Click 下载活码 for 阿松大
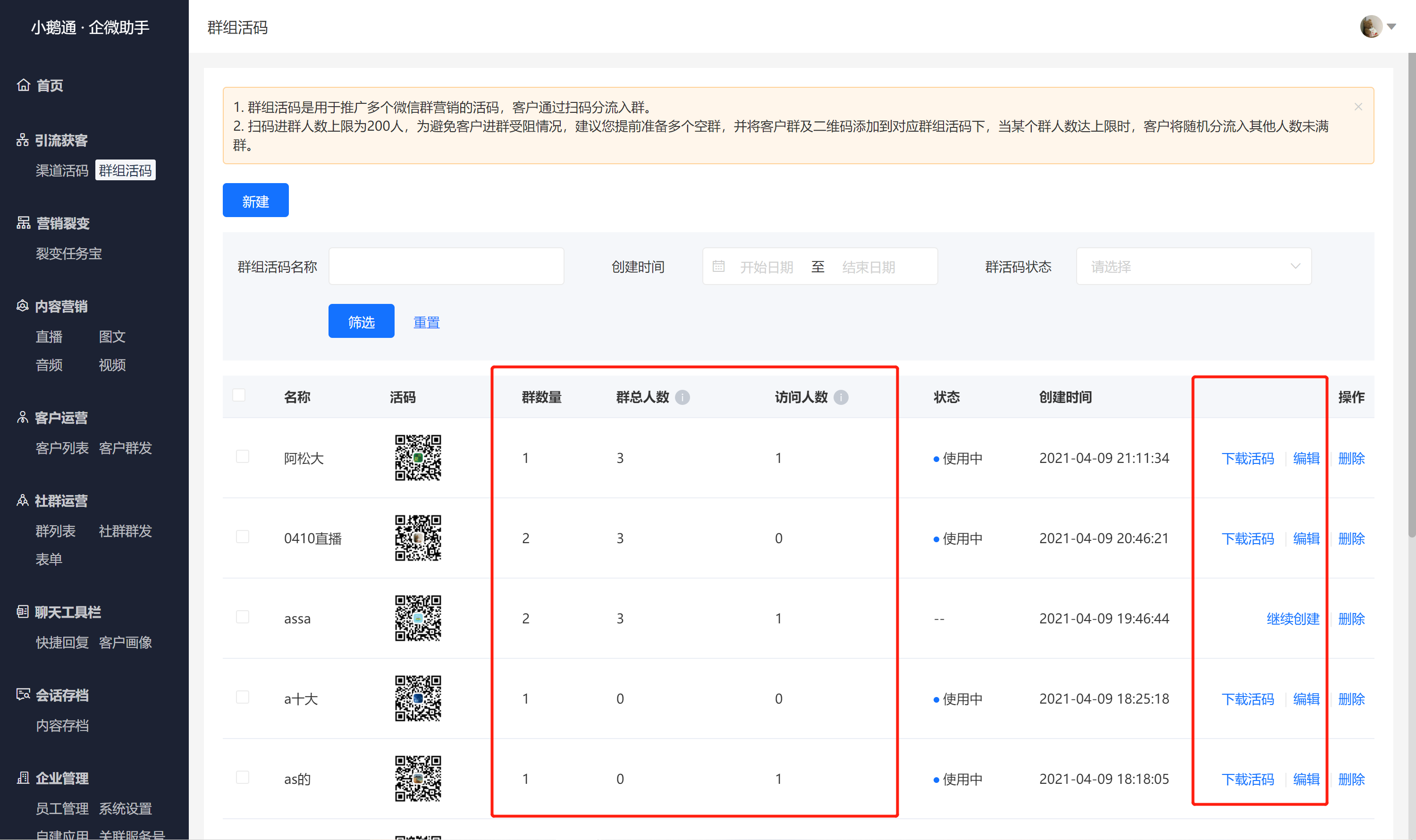Viewport: 1416px width, 840px height. point(1248,459)
